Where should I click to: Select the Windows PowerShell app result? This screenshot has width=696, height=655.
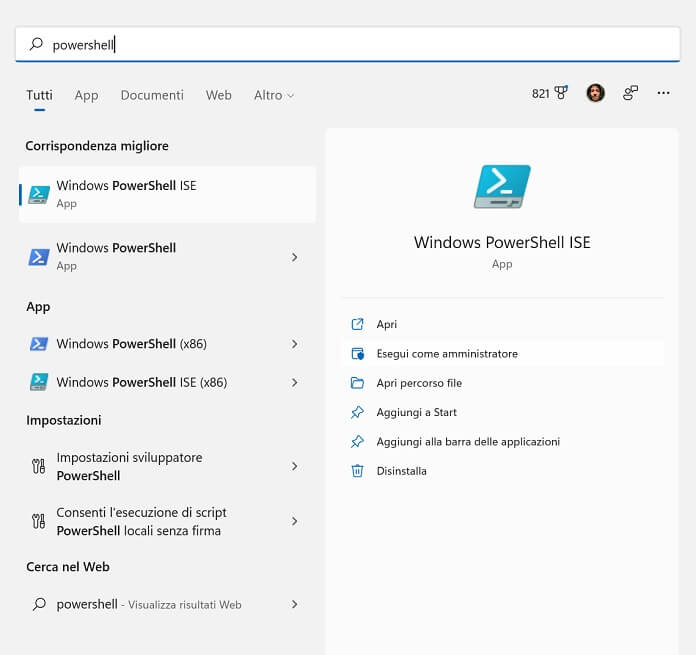click(x=167, y=256)
